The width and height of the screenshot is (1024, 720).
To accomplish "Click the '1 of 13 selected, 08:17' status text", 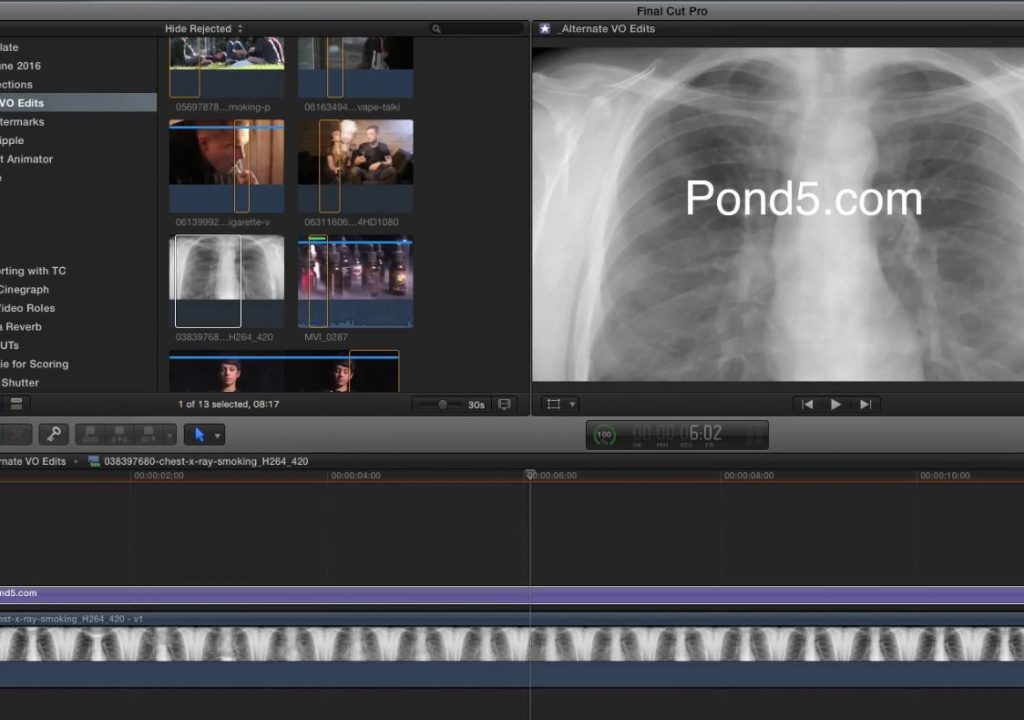I will [228, 404].
